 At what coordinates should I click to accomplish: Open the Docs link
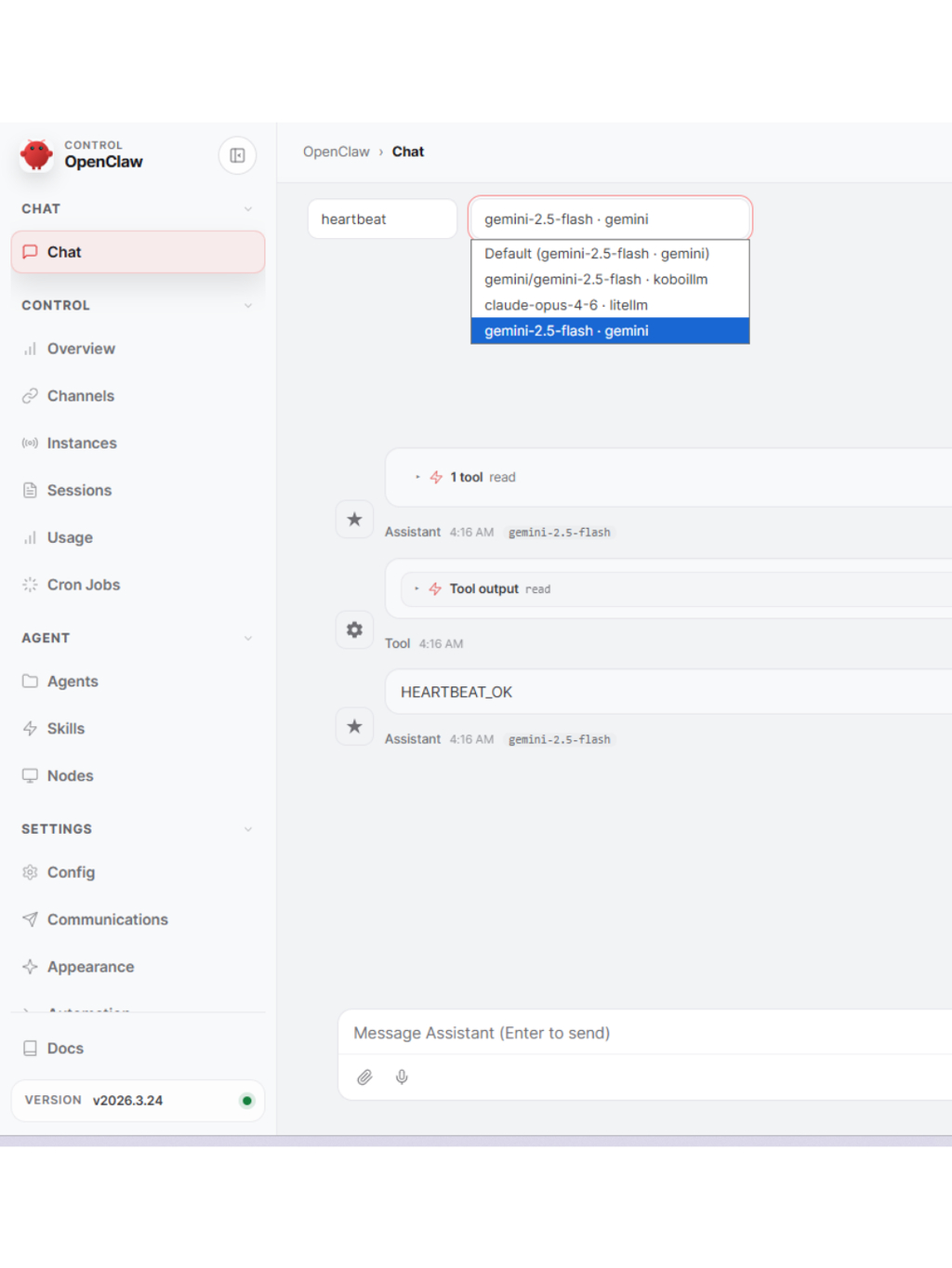138,1048
